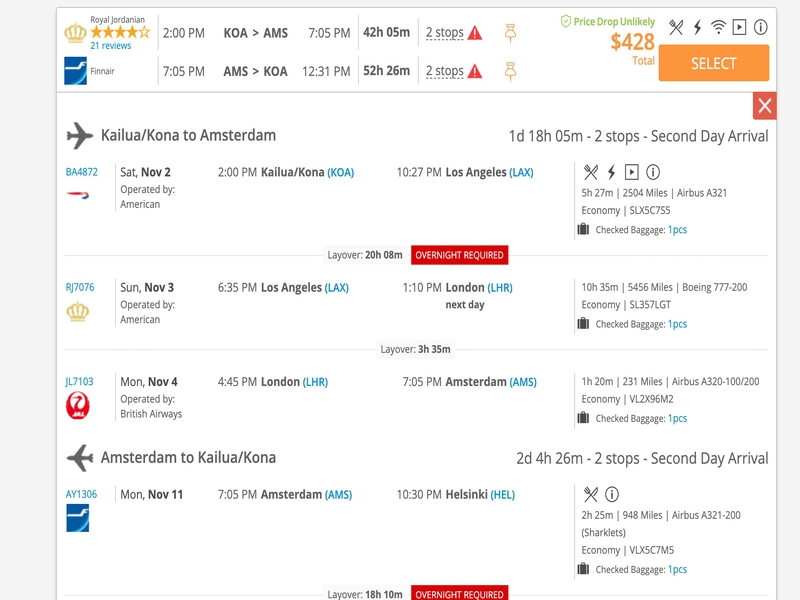Click the video entertainment icon on BA4872
The image size is (800, 600).
632,172
